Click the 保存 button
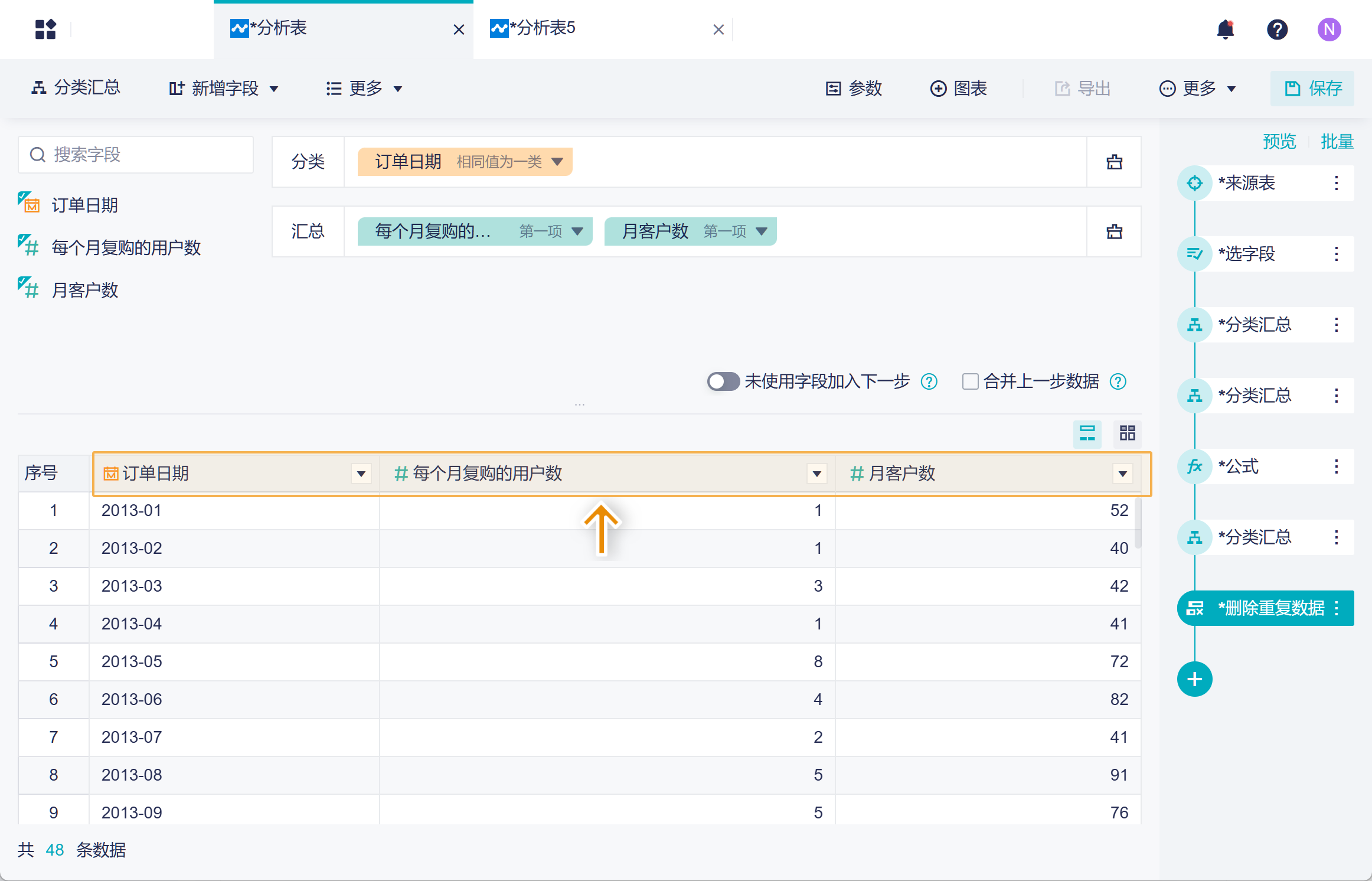Screen dimensions: 1372x881 (1312, 89)
